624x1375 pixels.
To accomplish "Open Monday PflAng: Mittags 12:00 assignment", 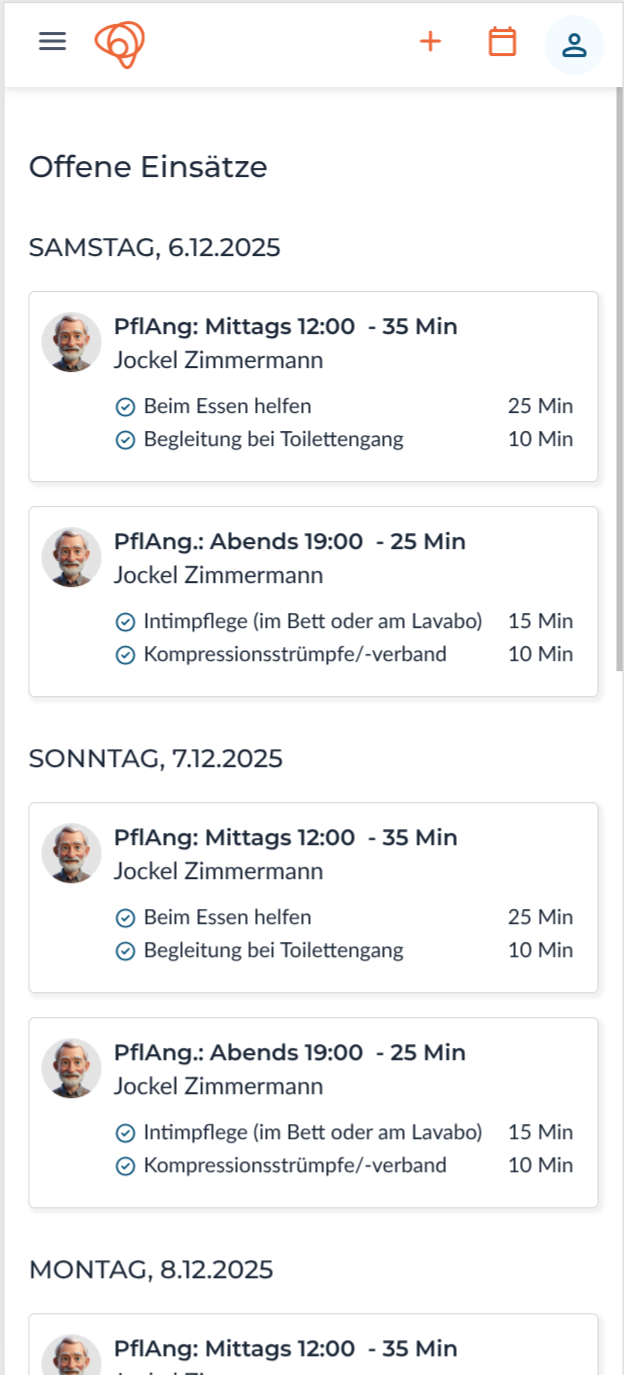I will 285,1349.
